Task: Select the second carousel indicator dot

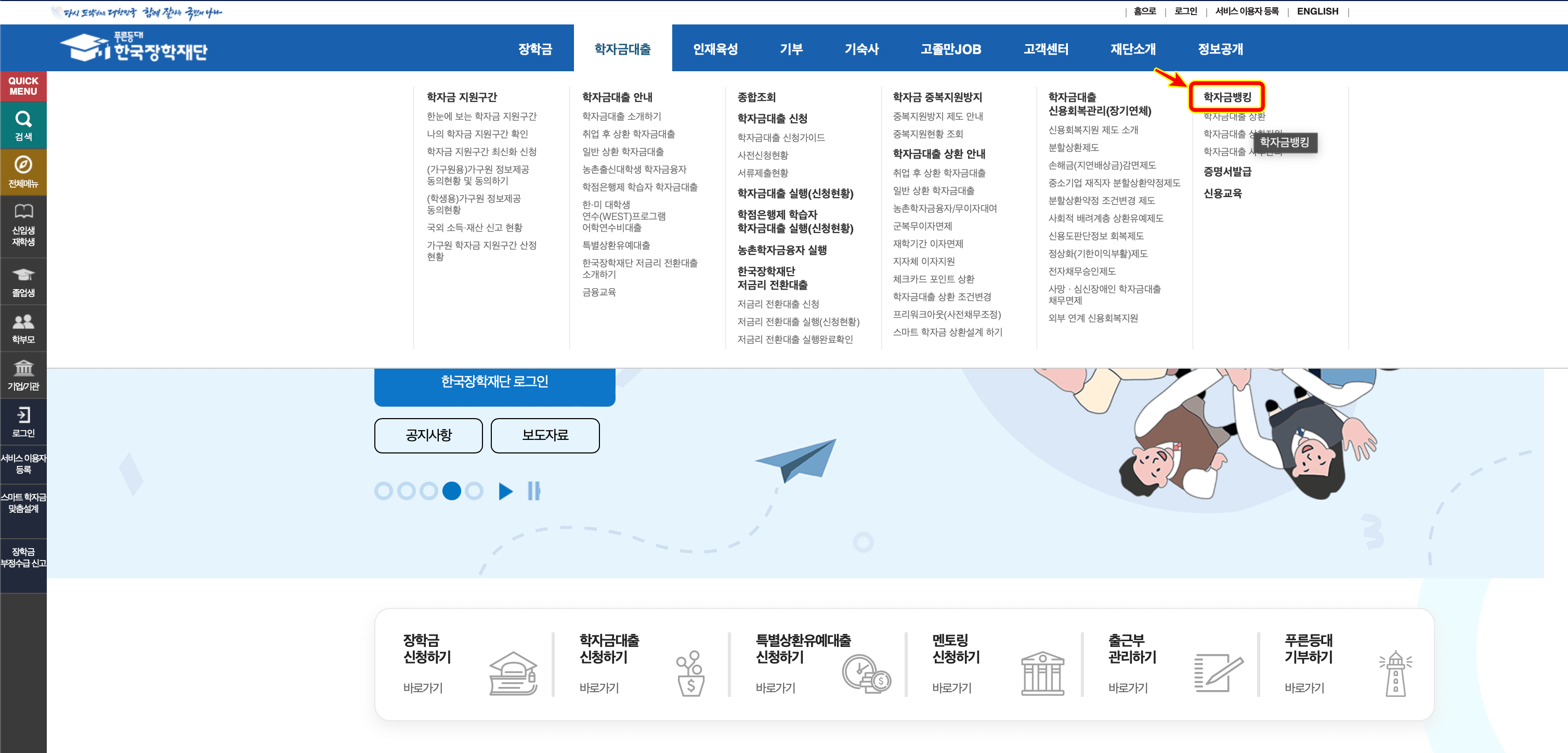Action: pyautogui.click(x=407, y=490)
